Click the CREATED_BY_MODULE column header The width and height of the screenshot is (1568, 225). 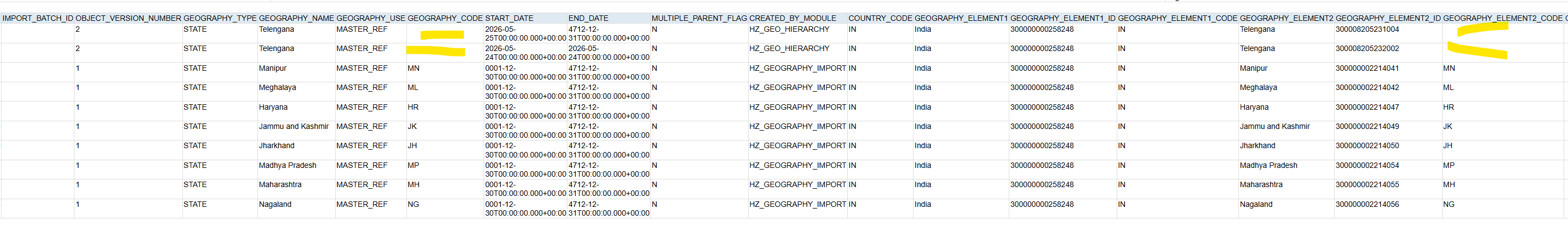797,18
